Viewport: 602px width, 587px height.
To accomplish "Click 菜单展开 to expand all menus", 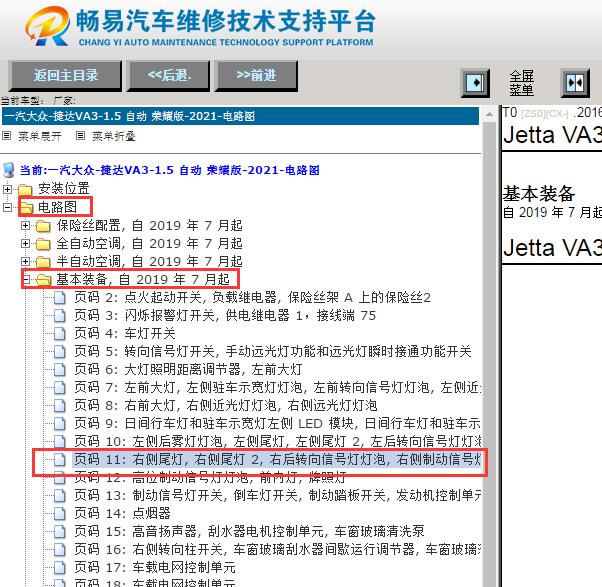I will point(40,136).
